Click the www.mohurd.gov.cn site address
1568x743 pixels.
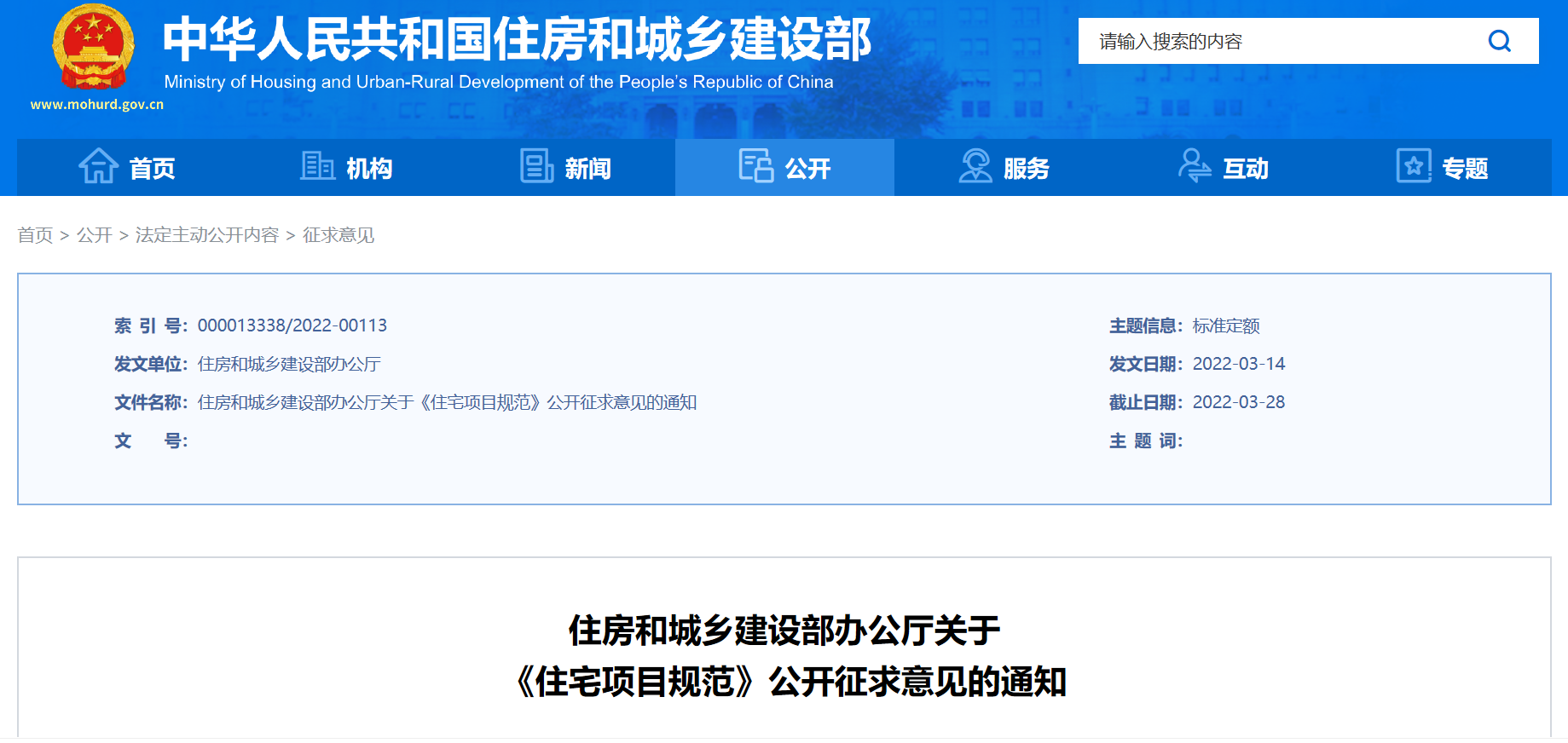pos(97,104)
